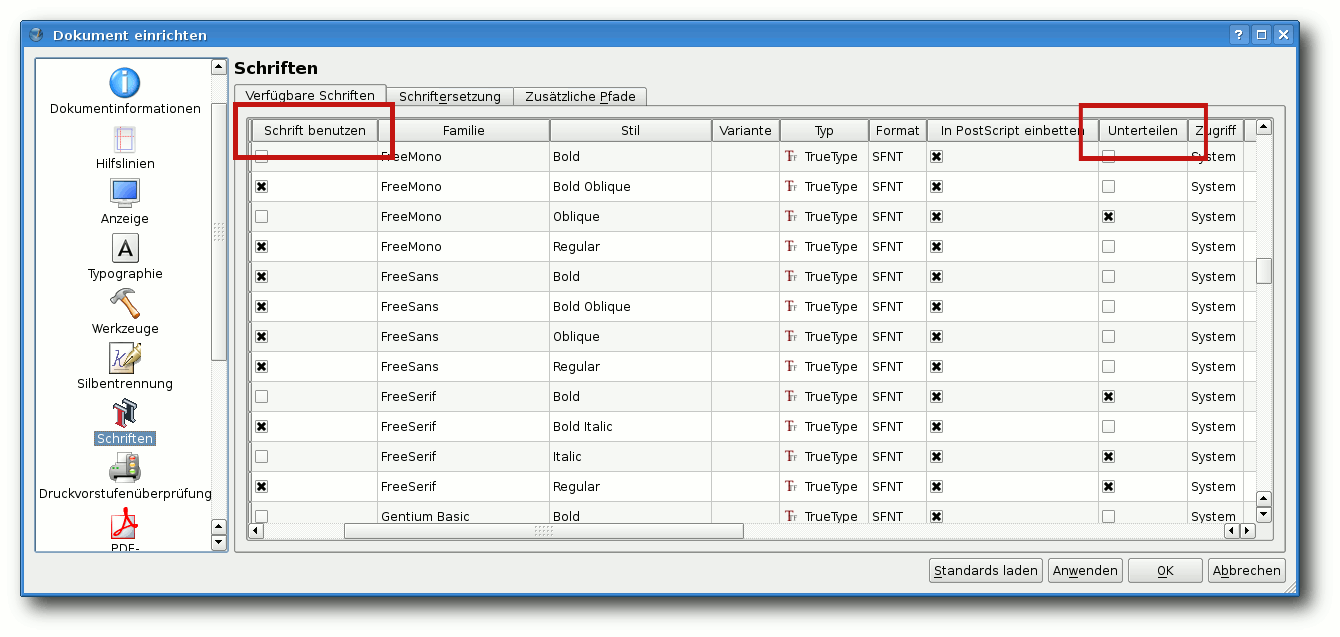
Task: Toggle PostScript embedding for FreeSerif Italic
Action: (x=937, y=456)
